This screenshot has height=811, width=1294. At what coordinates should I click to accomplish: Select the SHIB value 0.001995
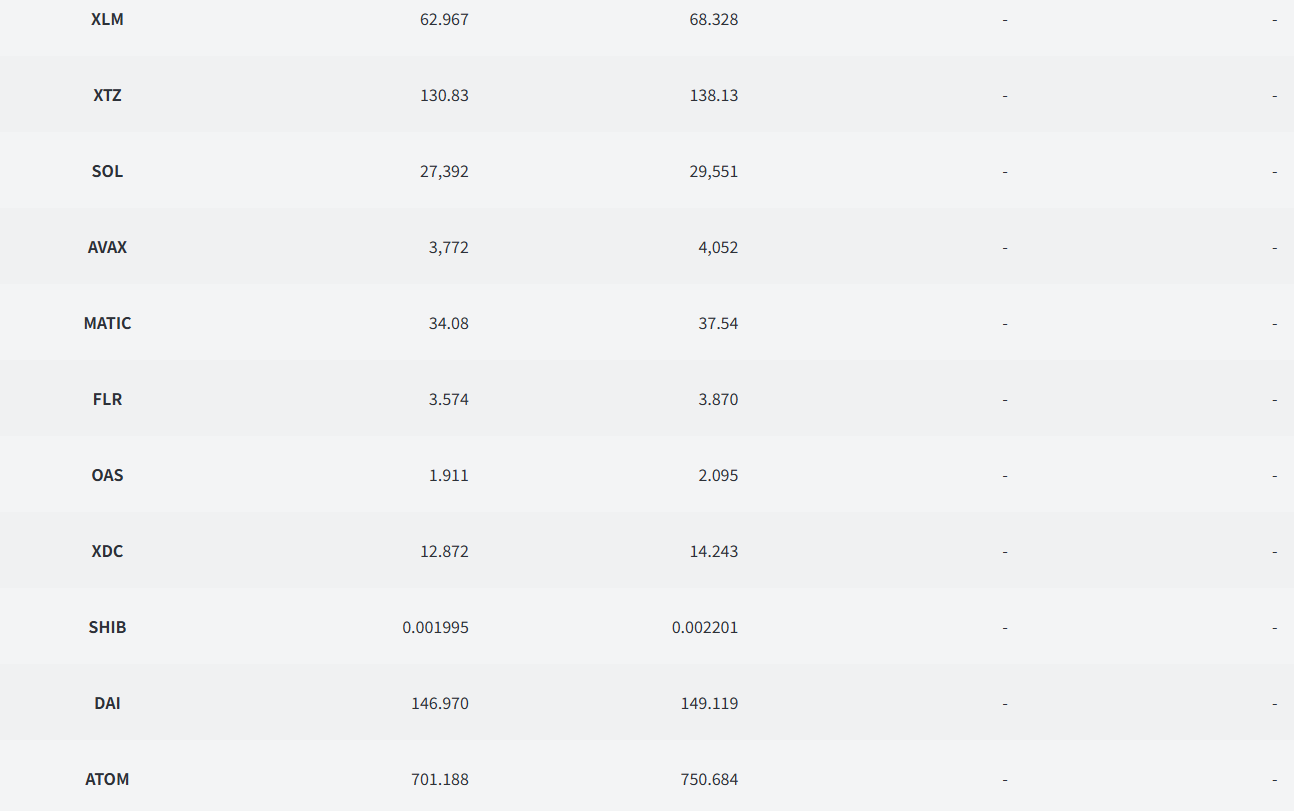(x=435, y=627)
